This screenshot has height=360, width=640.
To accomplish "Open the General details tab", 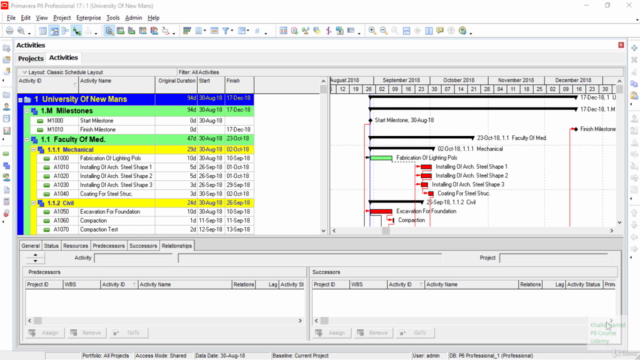I will (x=30, y=246).
